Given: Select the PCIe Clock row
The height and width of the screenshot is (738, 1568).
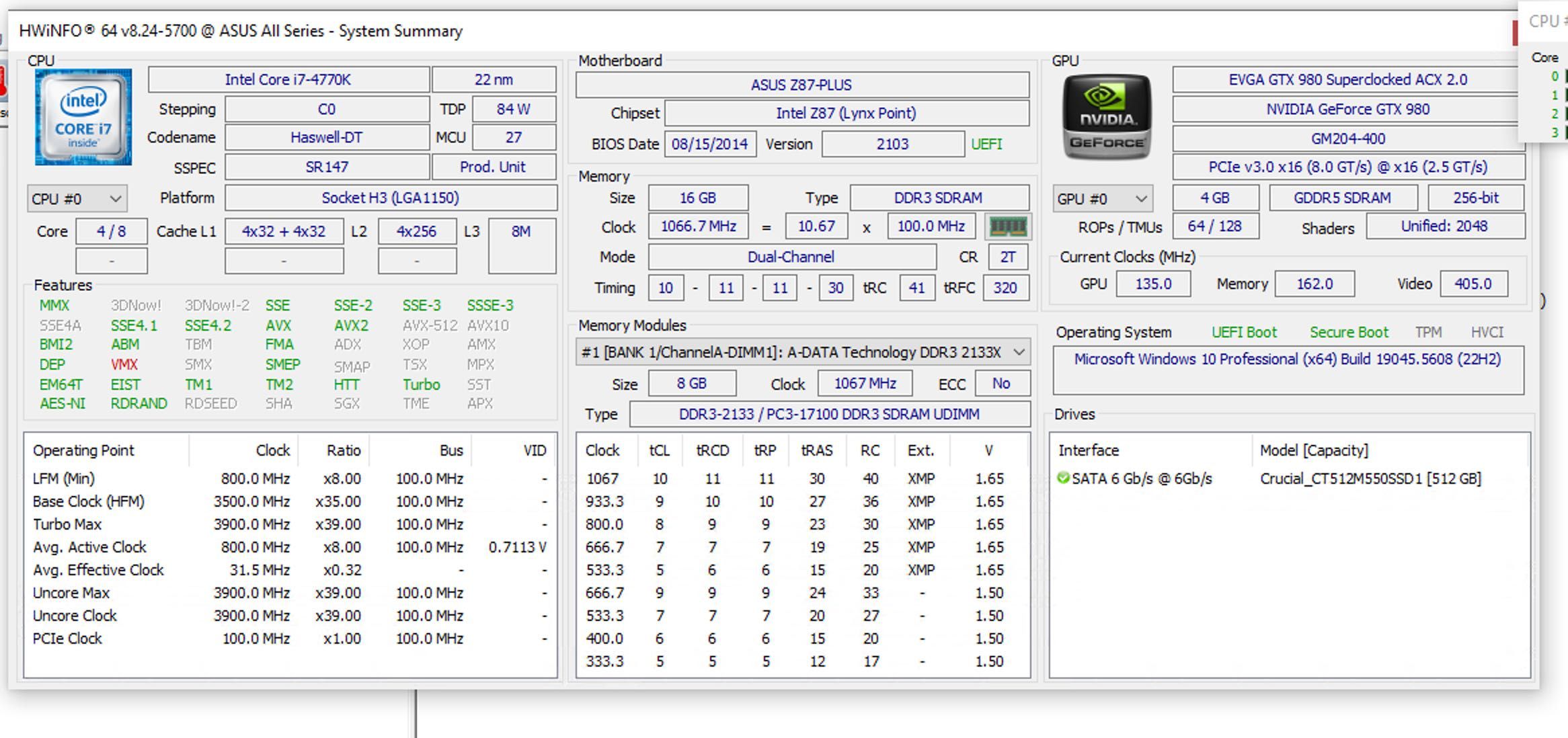Looking at the screenshot, I should pyautogui.click(x=290, y=639).
